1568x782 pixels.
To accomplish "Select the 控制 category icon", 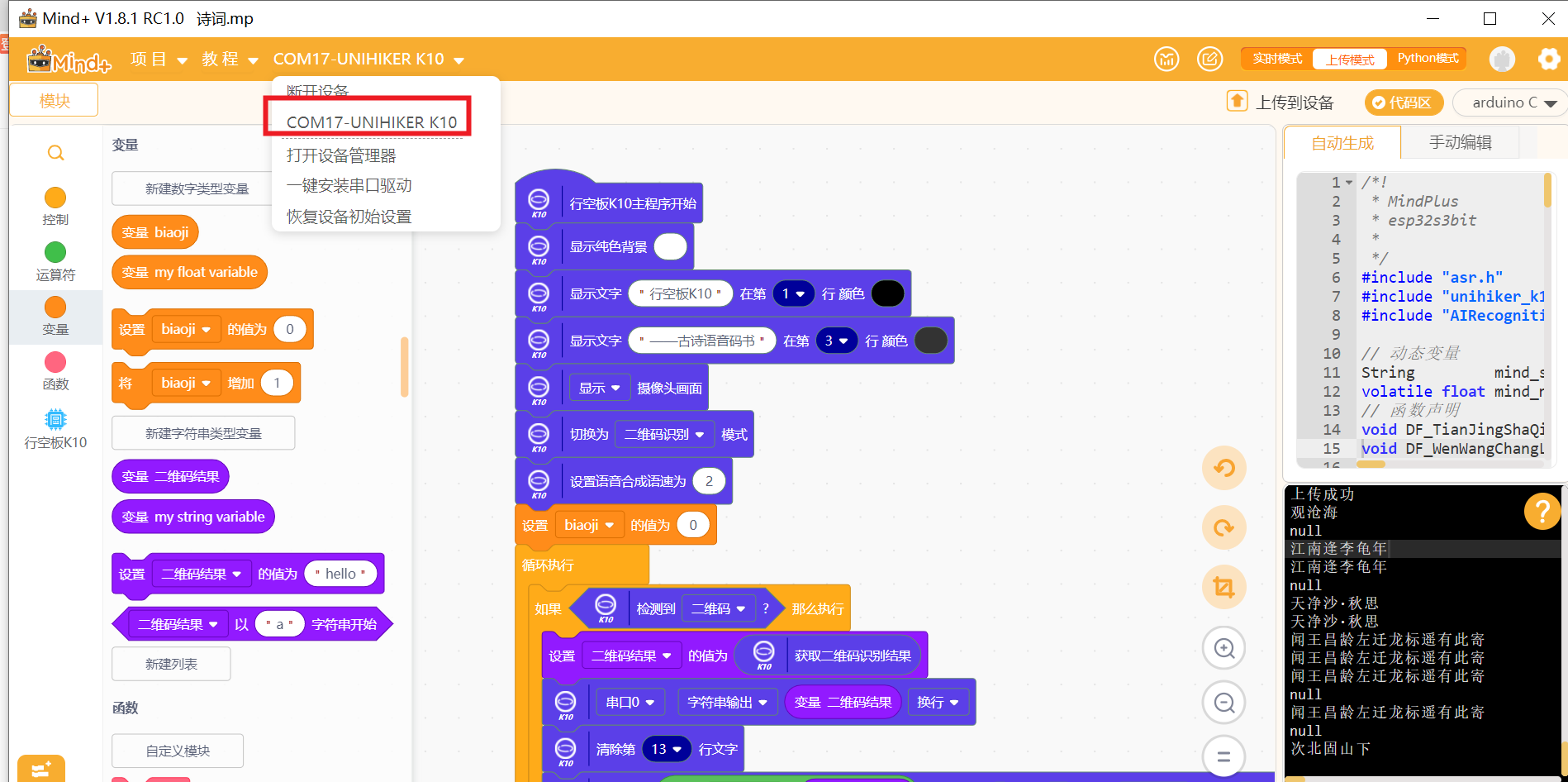I will coord(55,198).
